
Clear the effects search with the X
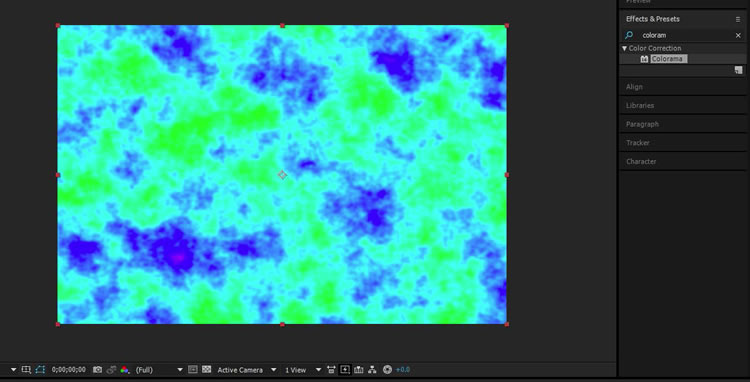[x=738, y=35]
